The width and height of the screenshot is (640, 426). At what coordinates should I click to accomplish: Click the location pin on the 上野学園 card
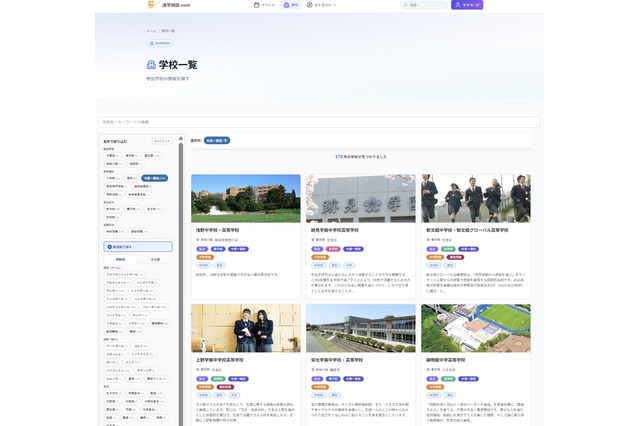[x=198, y=370]
